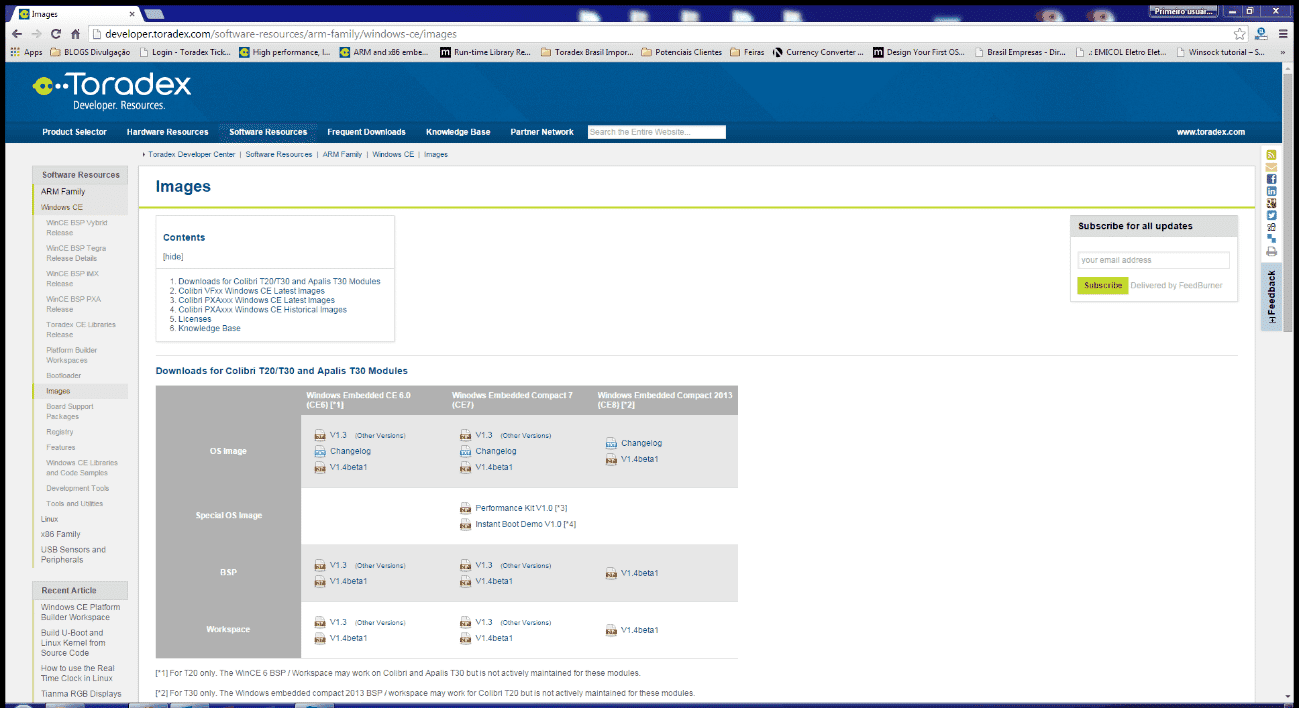The height and width of the screenshot is (708, 1299).
Task: Go back using browser back arrow
Action: click(x=16, y=33)
